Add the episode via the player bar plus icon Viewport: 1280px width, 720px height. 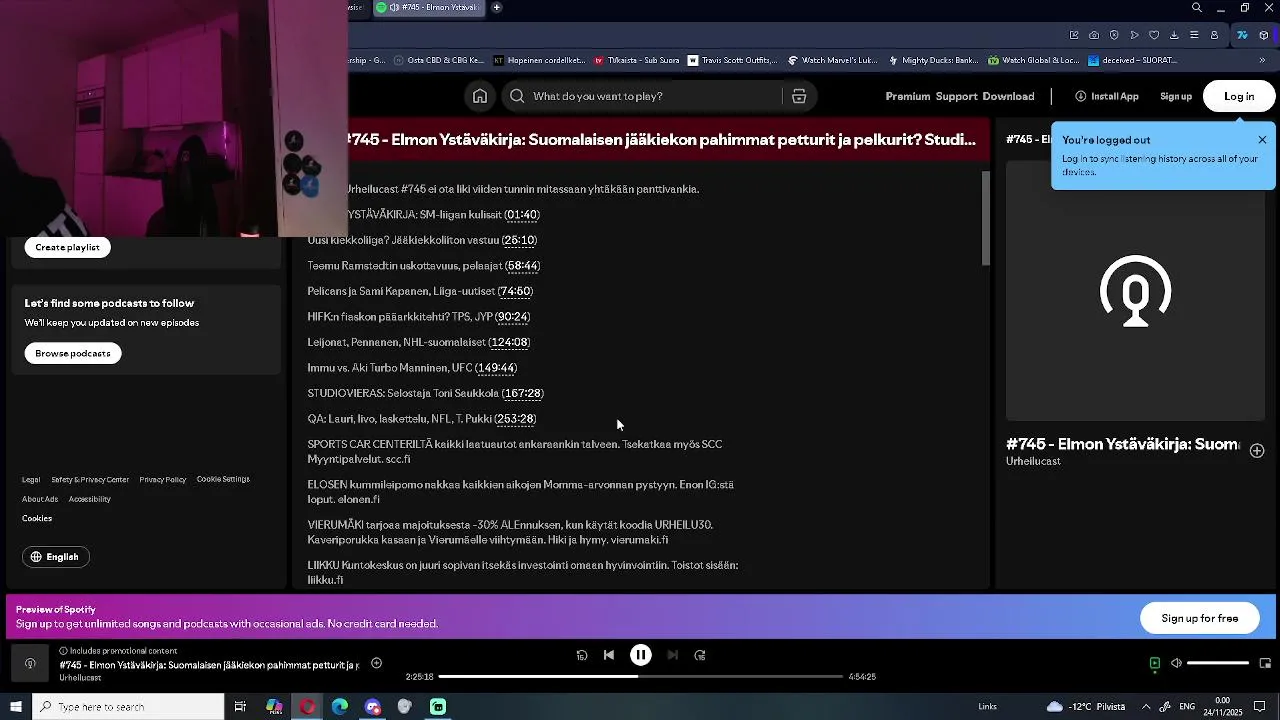(376, 663)
